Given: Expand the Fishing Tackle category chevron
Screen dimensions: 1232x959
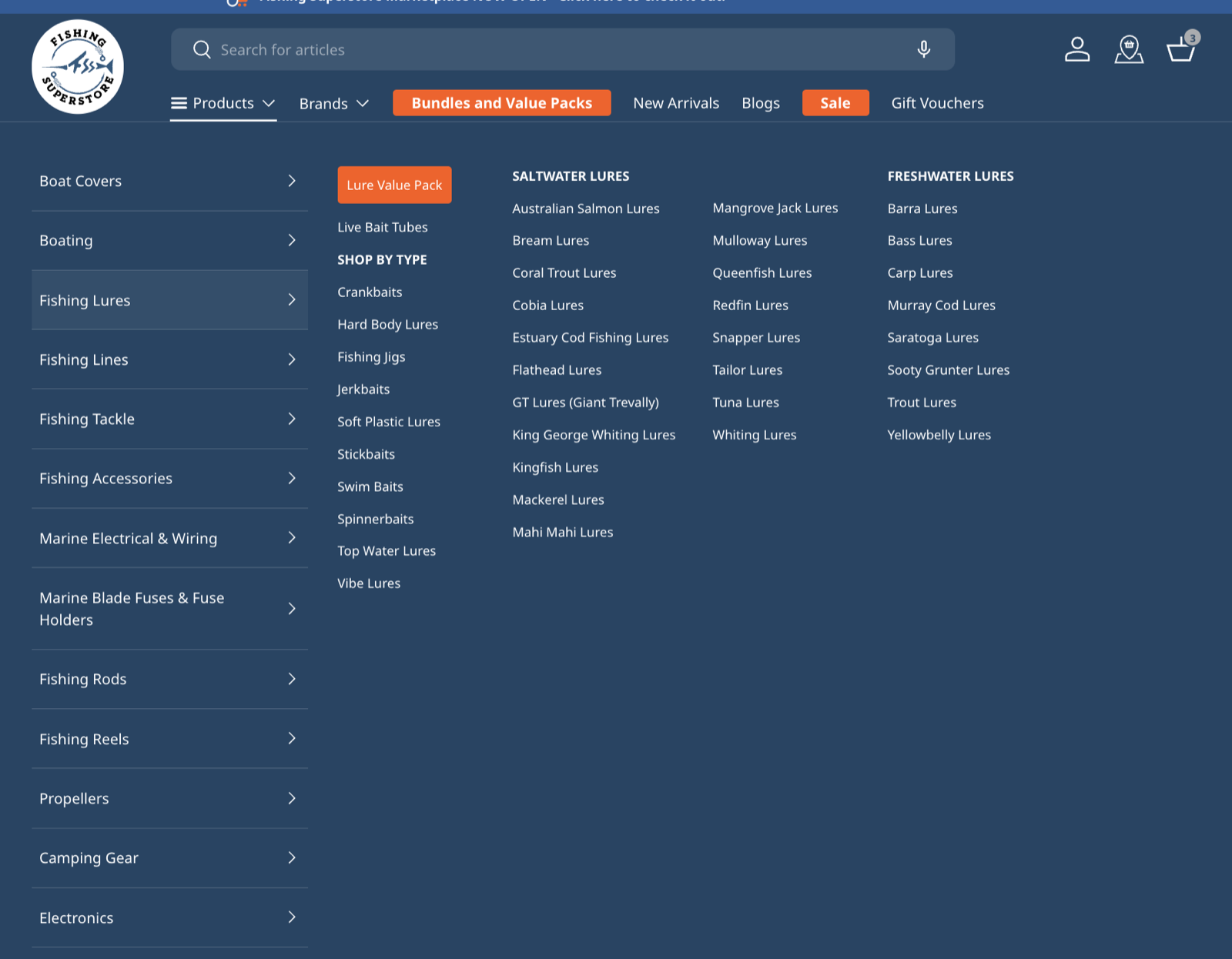Looking at the screenshot, I should pyautogui.click(x=292, y=419).
